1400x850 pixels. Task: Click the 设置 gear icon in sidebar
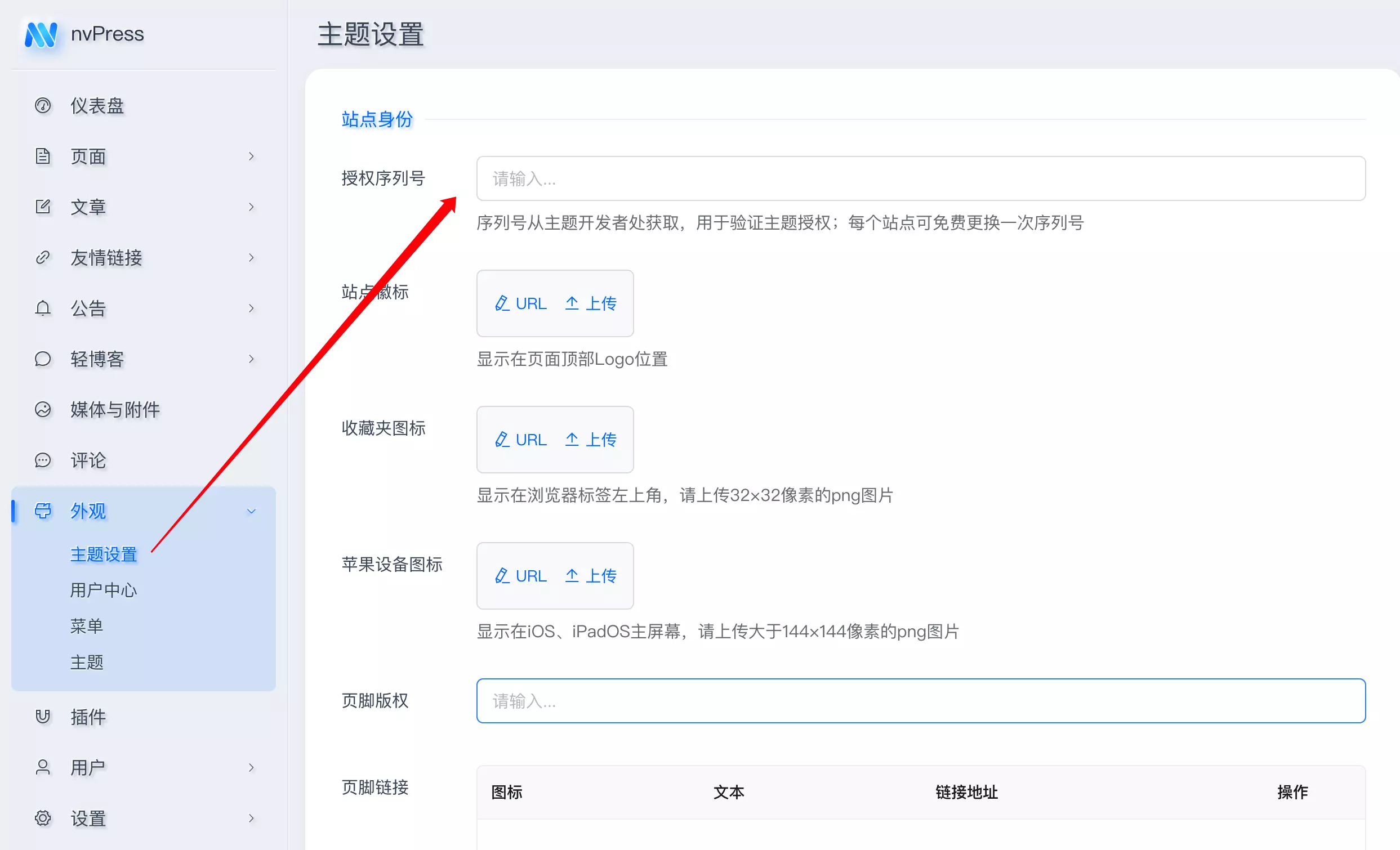coord(43,818)
